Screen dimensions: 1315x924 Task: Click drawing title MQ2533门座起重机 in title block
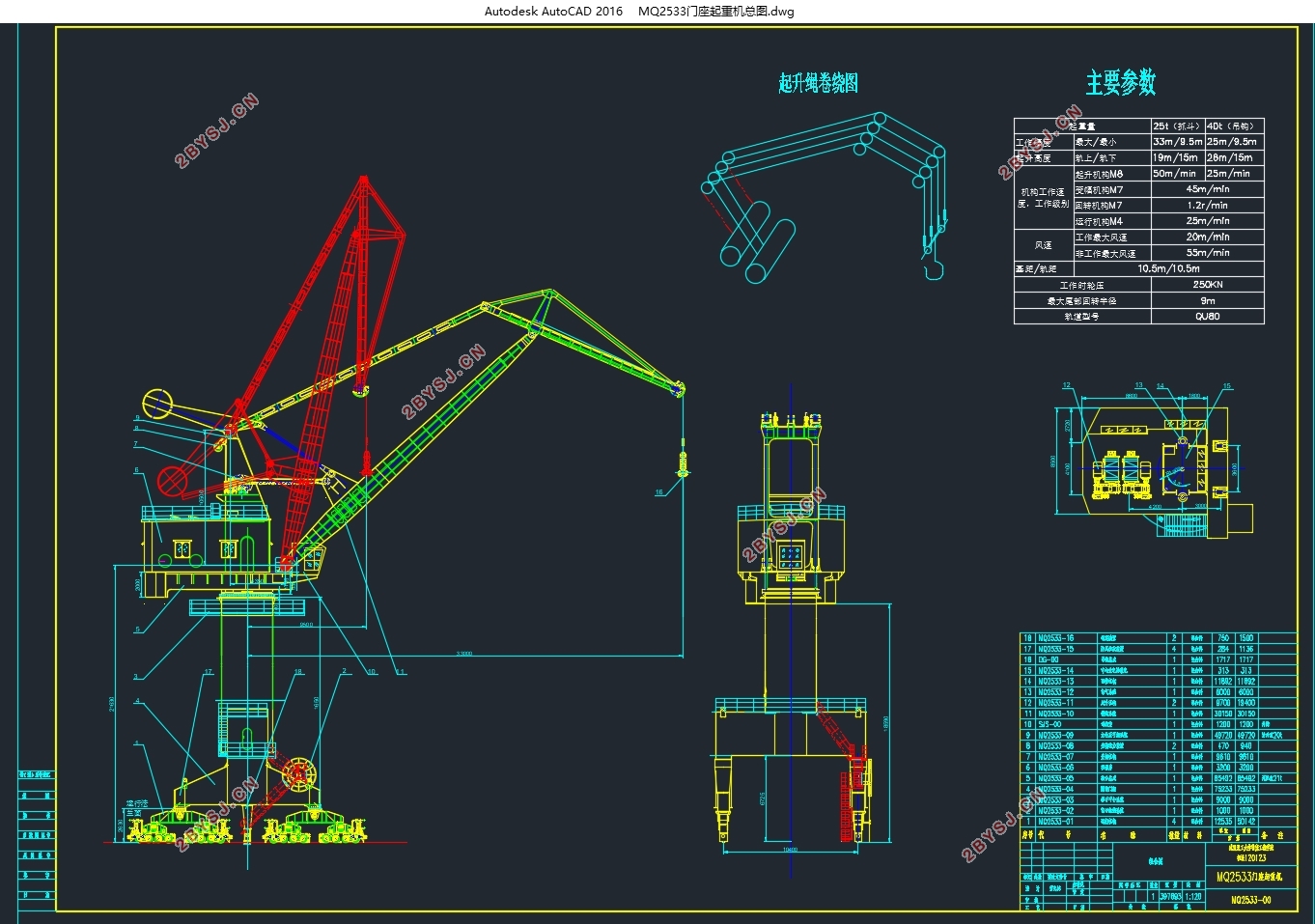[x=1249, y=877]
